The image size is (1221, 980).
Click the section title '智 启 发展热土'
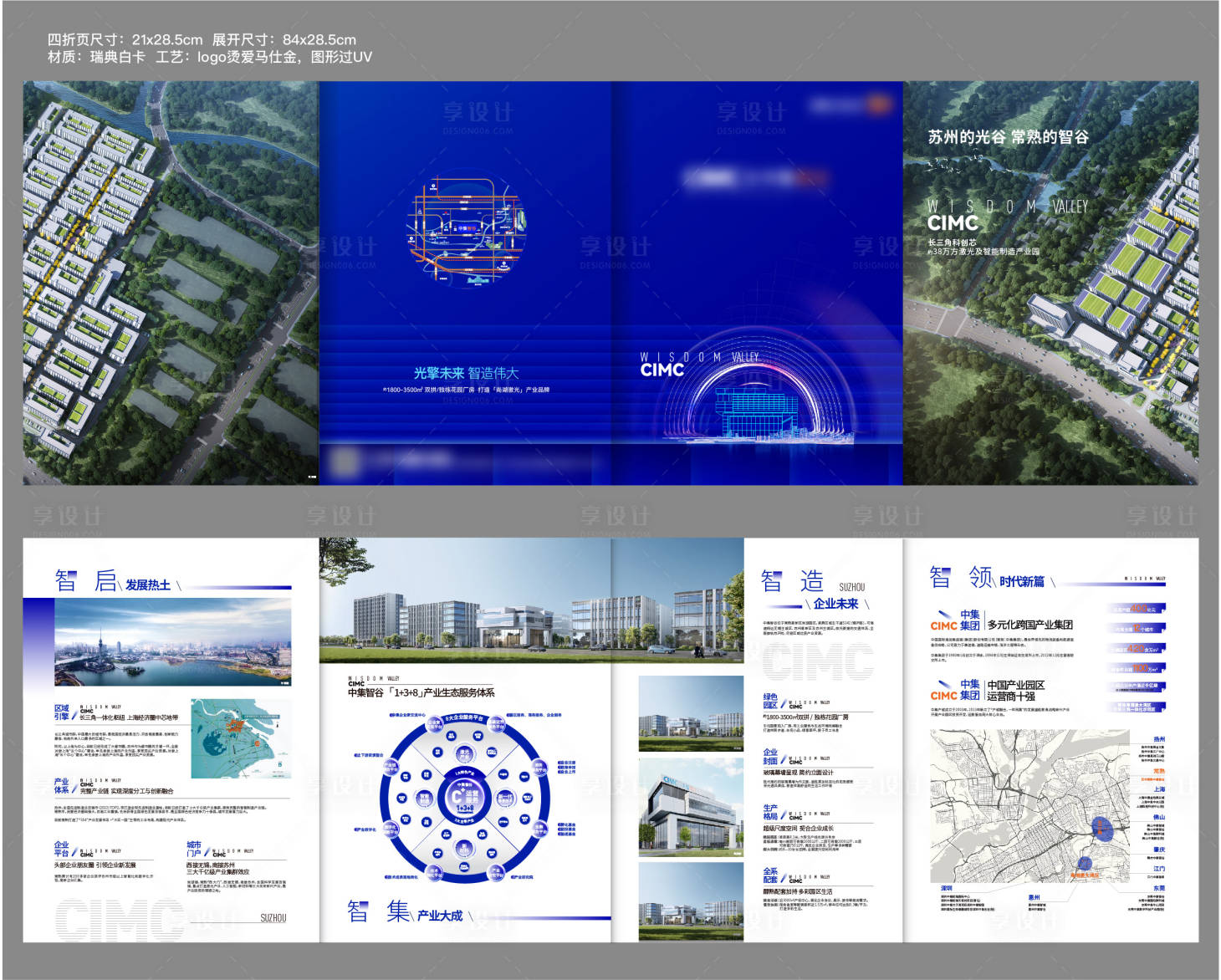point(114,581)
